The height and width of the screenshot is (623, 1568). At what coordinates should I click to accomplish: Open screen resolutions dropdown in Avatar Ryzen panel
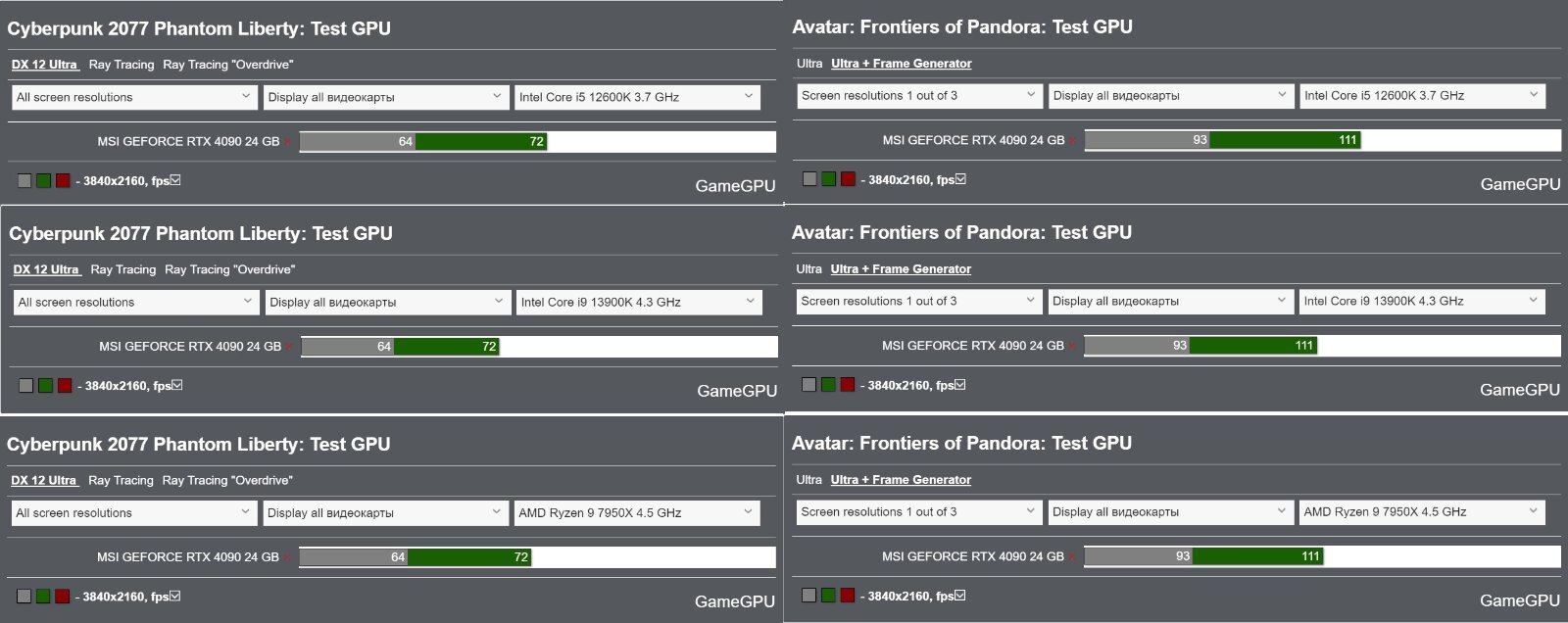(x=919, y=512)
